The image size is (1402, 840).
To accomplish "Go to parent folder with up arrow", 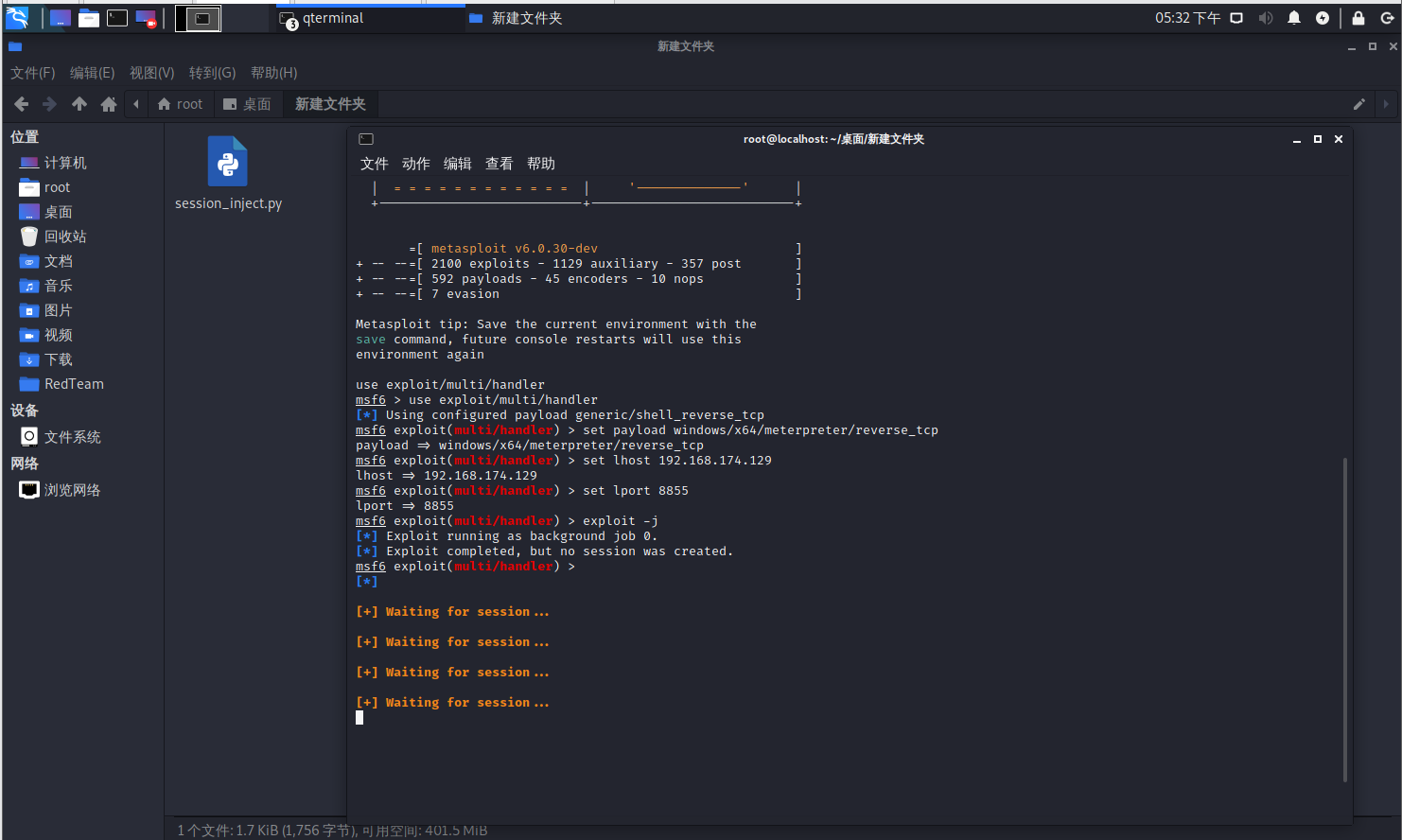I will 79,104.
